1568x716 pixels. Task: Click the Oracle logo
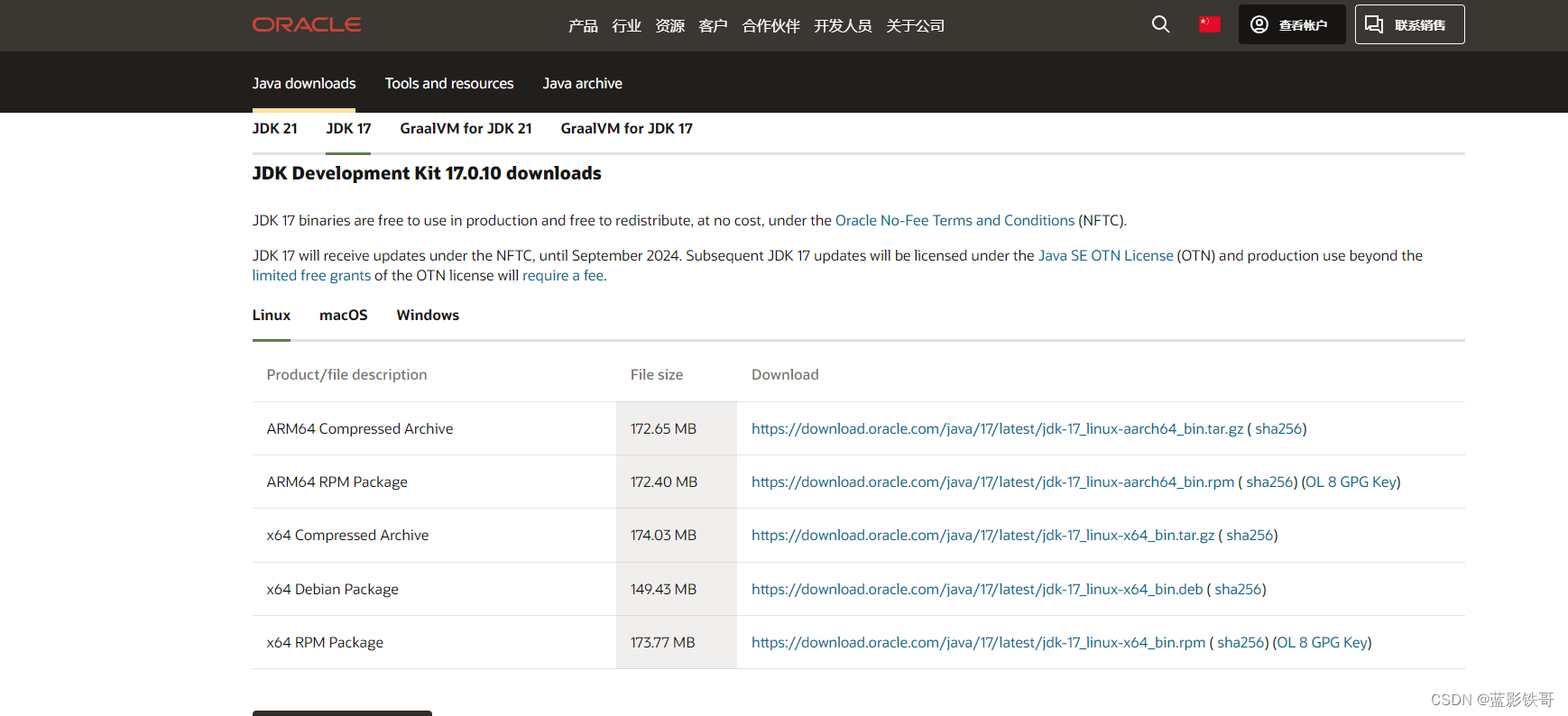[307, 25]
